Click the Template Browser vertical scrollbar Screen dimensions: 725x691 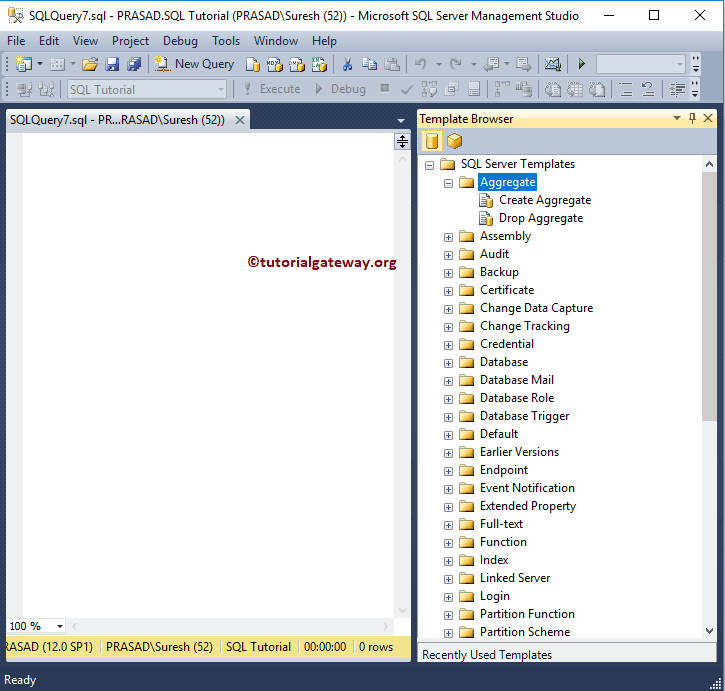coord(709,296)
